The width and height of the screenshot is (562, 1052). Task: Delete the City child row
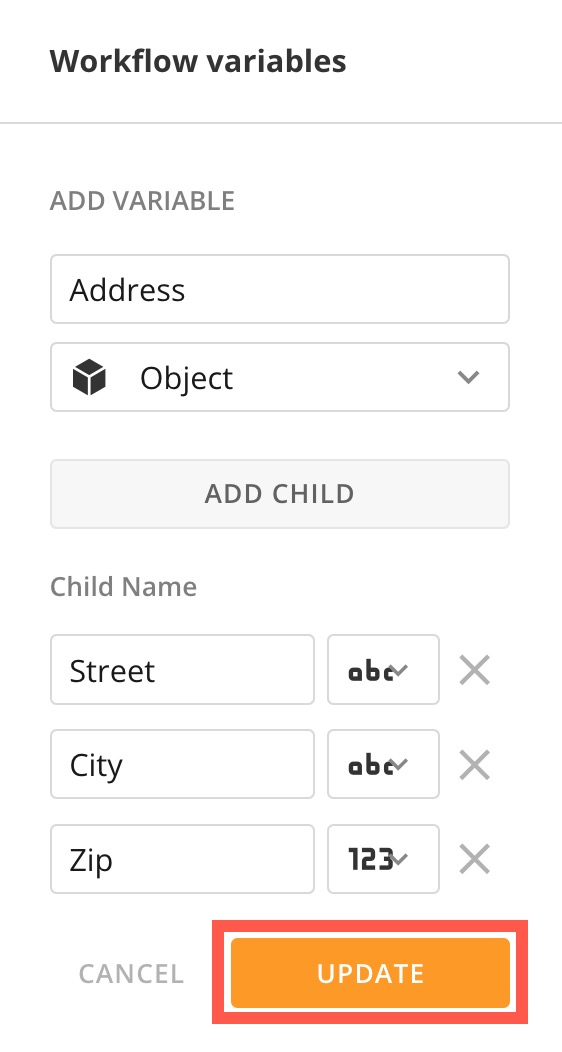point(475,765)
